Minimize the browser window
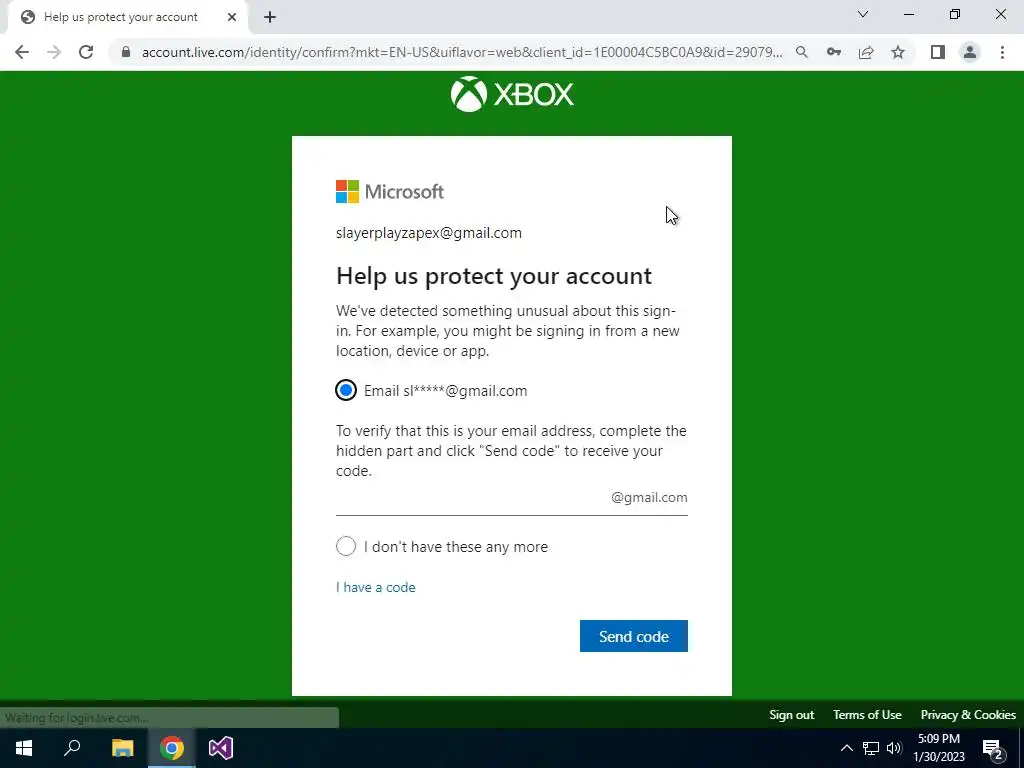The height and width of the screenshot is (768, 1024). coord(909,14)
